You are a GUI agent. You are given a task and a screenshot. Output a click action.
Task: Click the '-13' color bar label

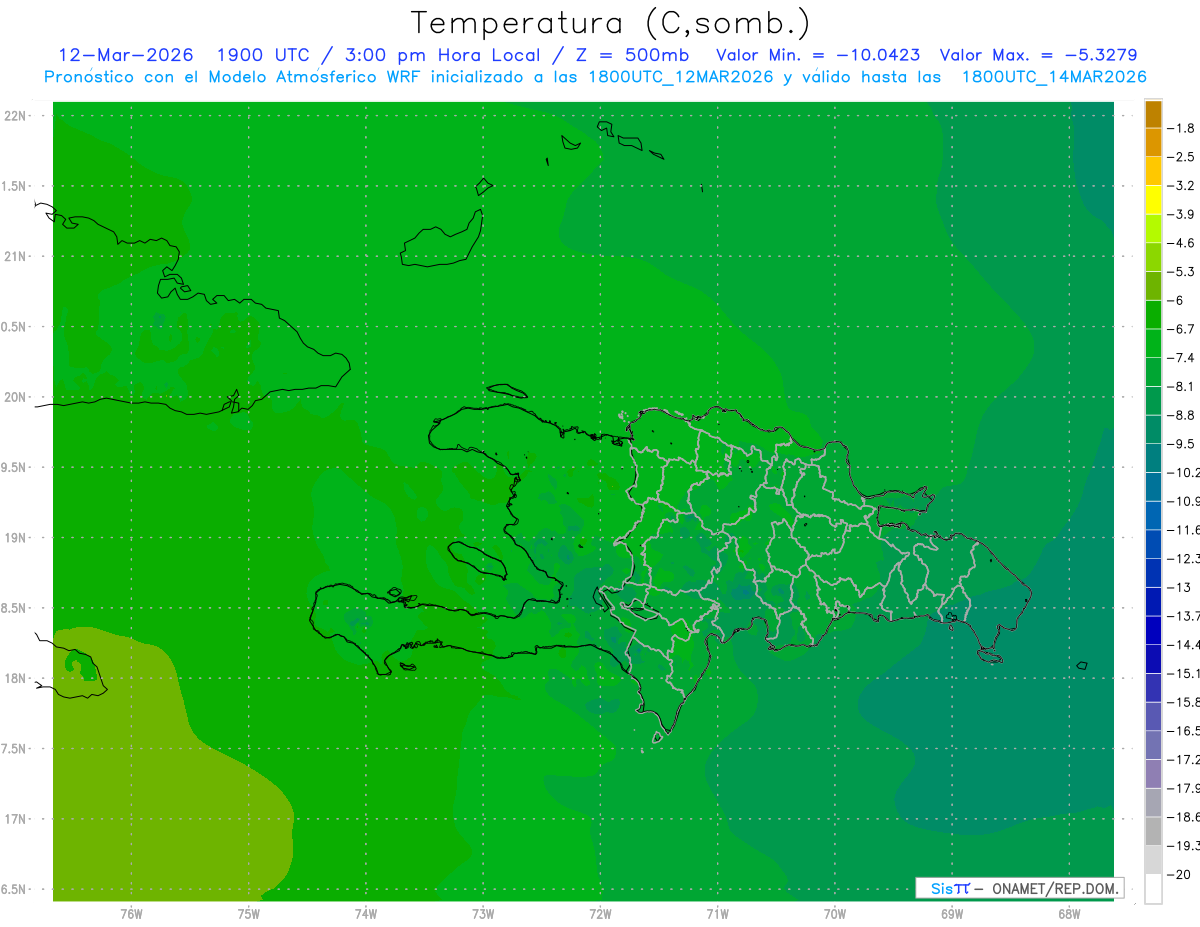(x=1180, y=587)
